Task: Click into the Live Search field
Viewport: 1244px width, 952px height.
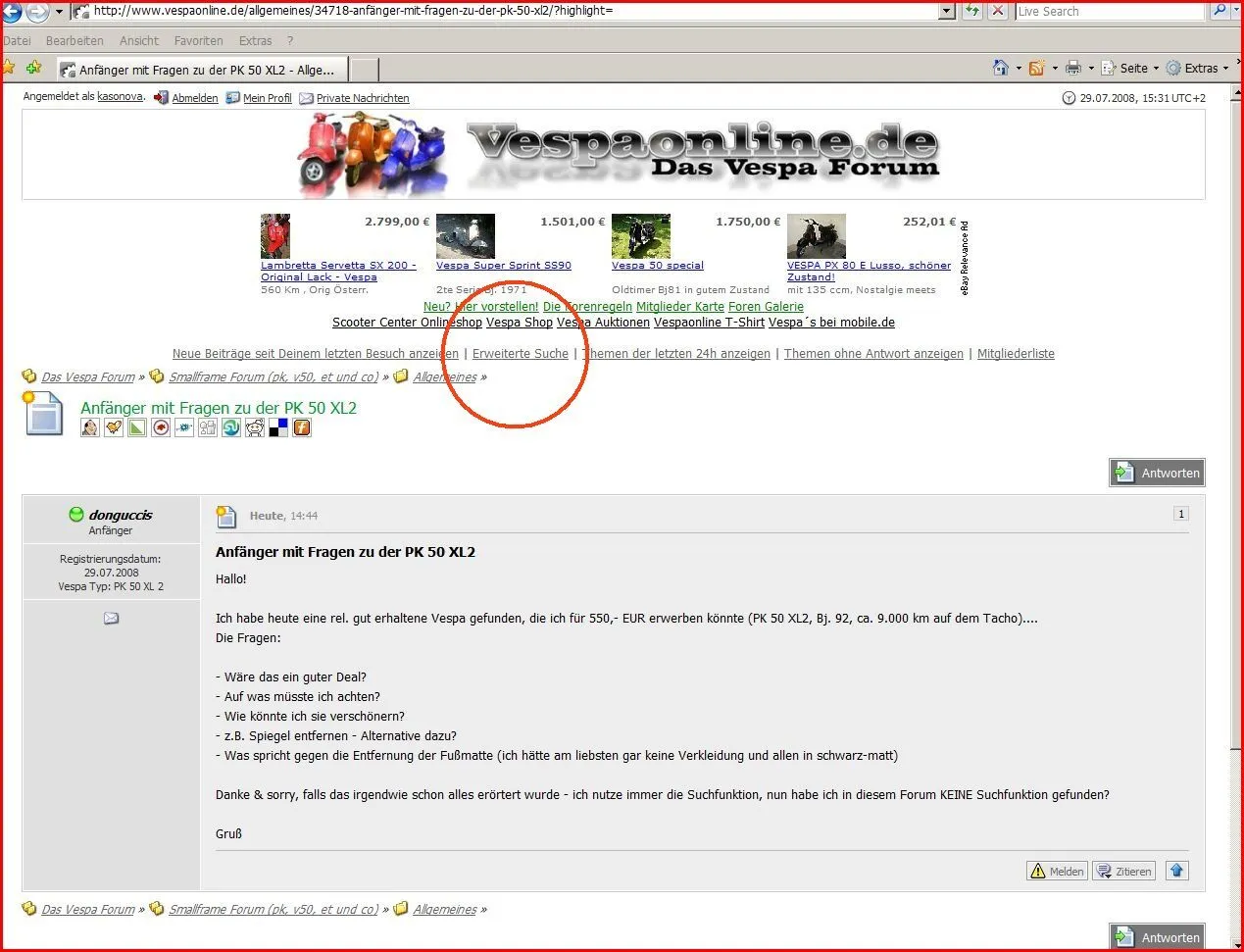Action: (1108, 11)
